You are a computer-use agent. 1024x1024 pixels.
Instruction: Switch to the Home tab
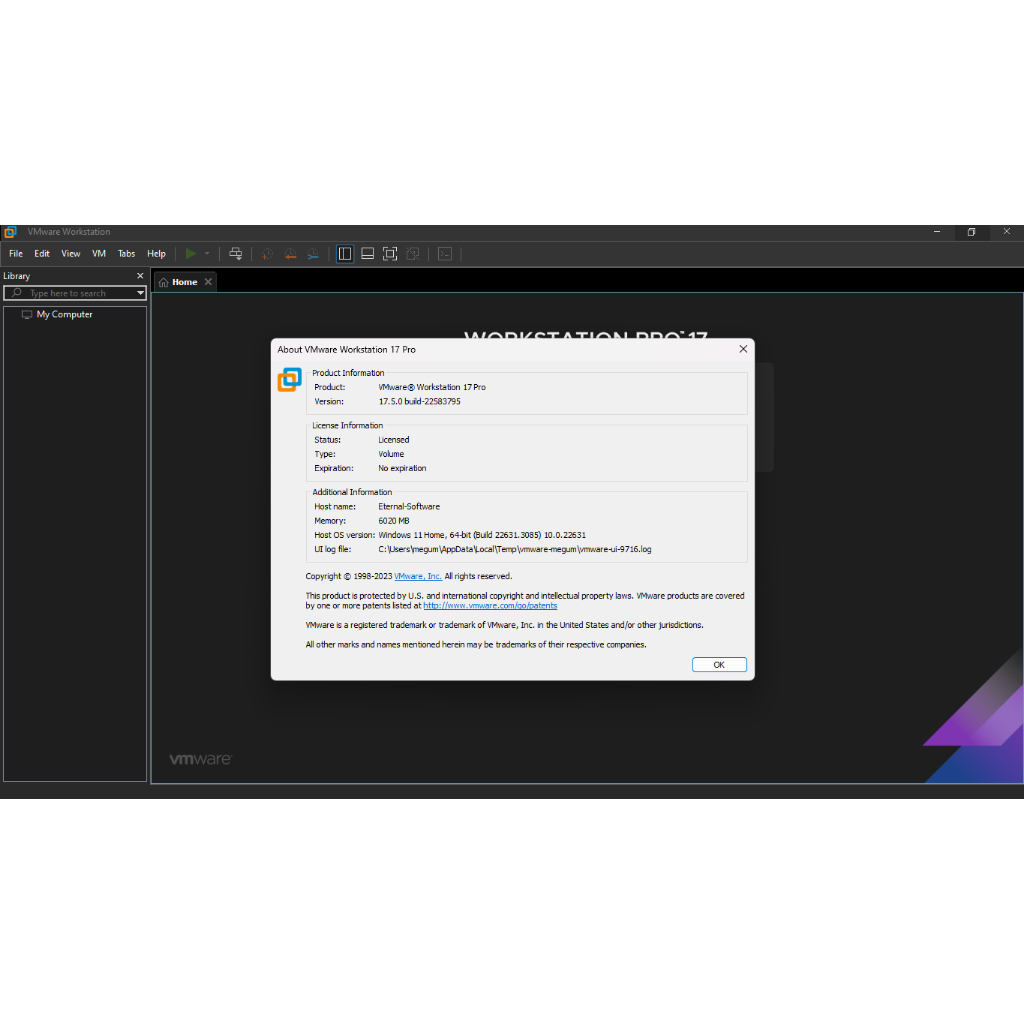coord(184,282)
